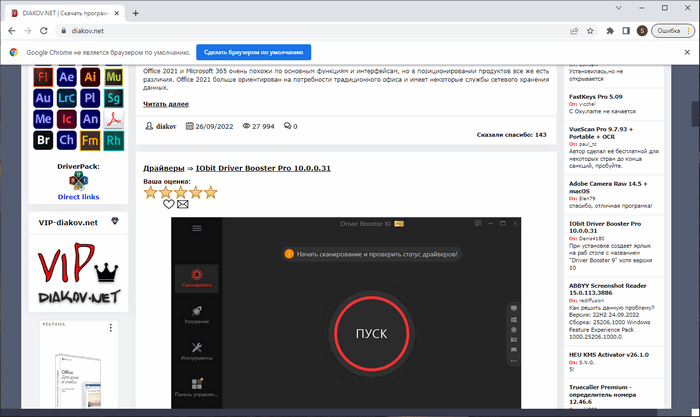Screen dimensions: 700x417
Task: Rate the post five stars
Action: coord(210,191)
